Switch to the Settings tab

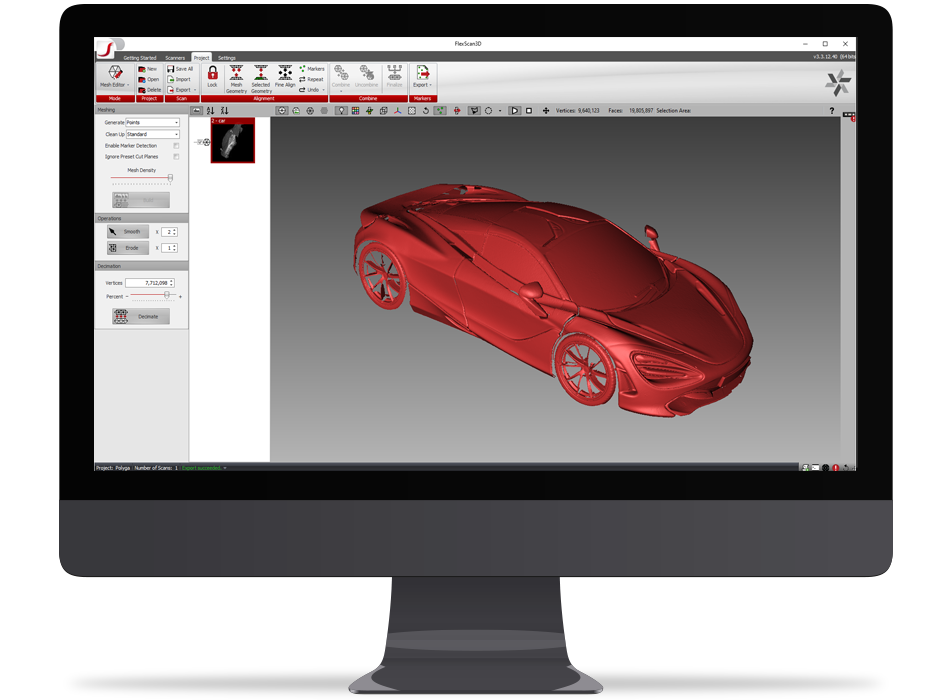click(226, 57)
